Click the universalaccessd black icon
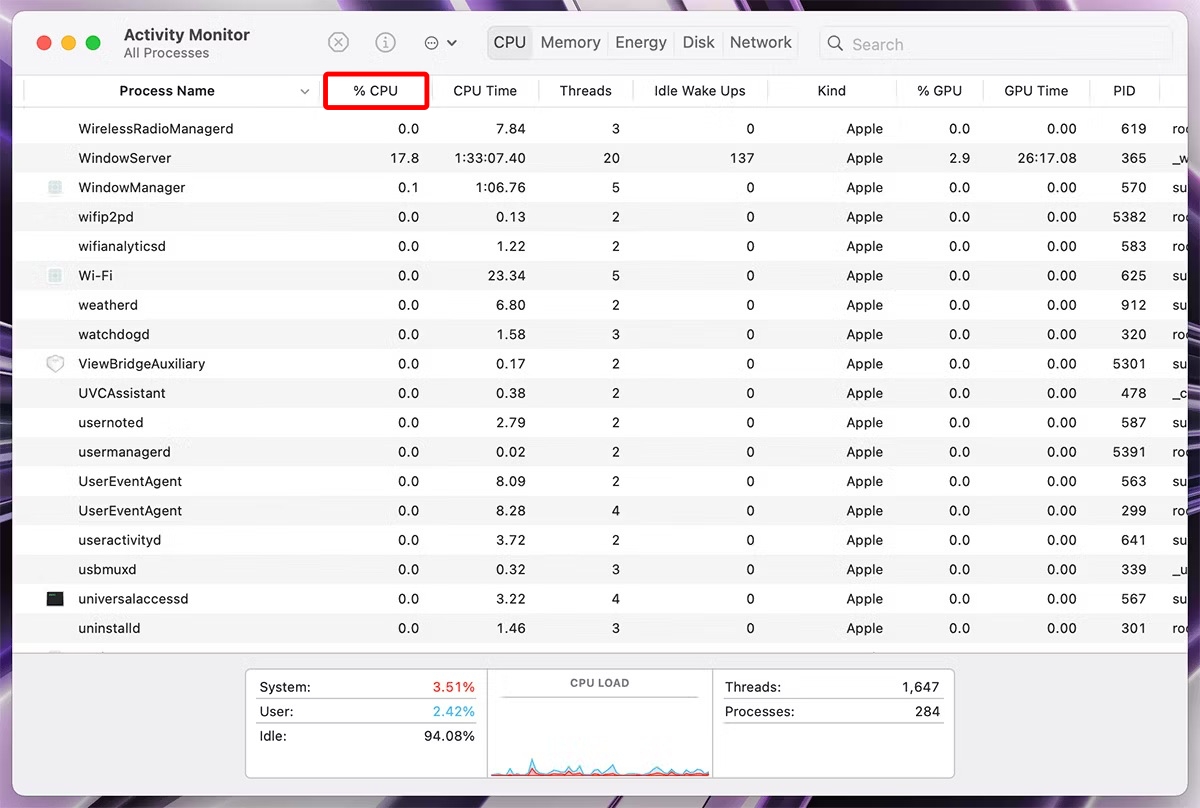Image resolution: width=1200 pixels, height=808 pixels. pos(55,599)
